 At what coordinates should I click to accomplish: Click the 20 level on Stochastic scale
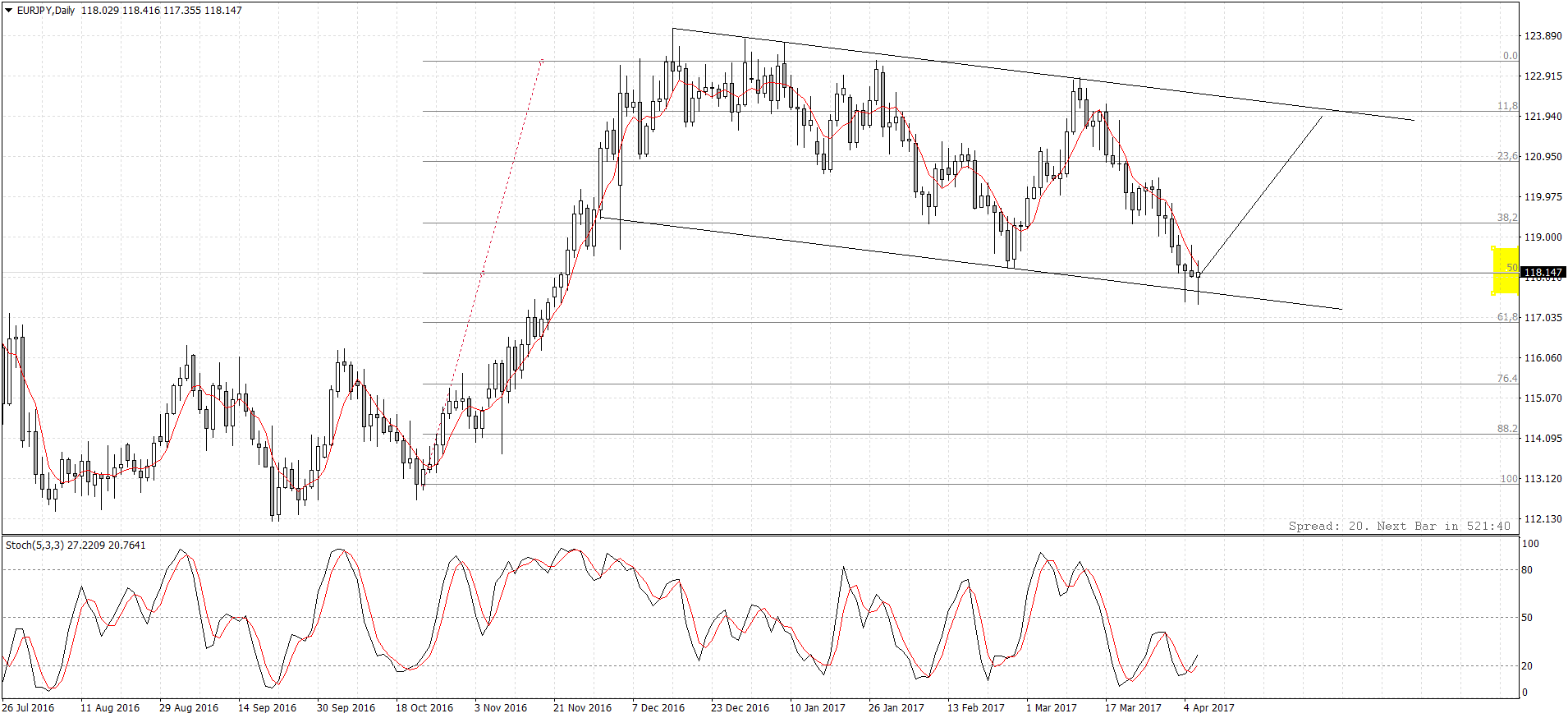(x=1527, y=666)
